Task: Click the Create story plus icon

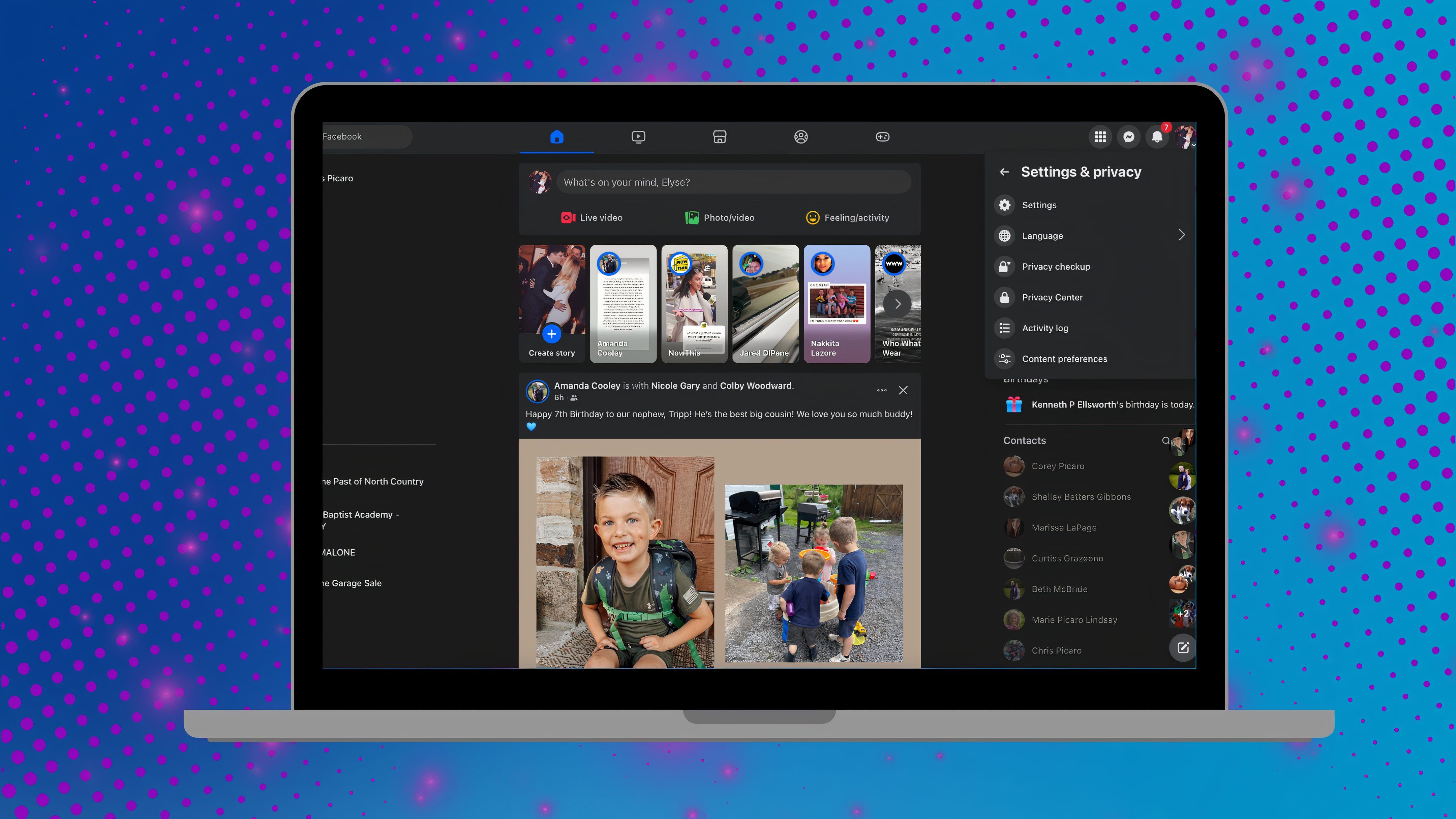Action: pos(552,334)
